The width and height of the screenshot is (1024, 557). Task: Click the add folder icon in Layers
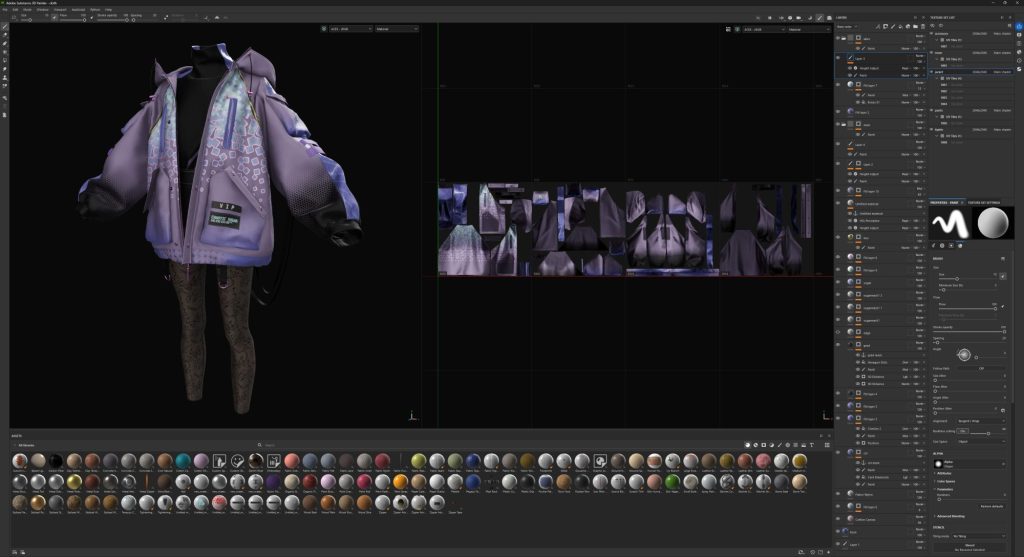(x=913, y=28)
